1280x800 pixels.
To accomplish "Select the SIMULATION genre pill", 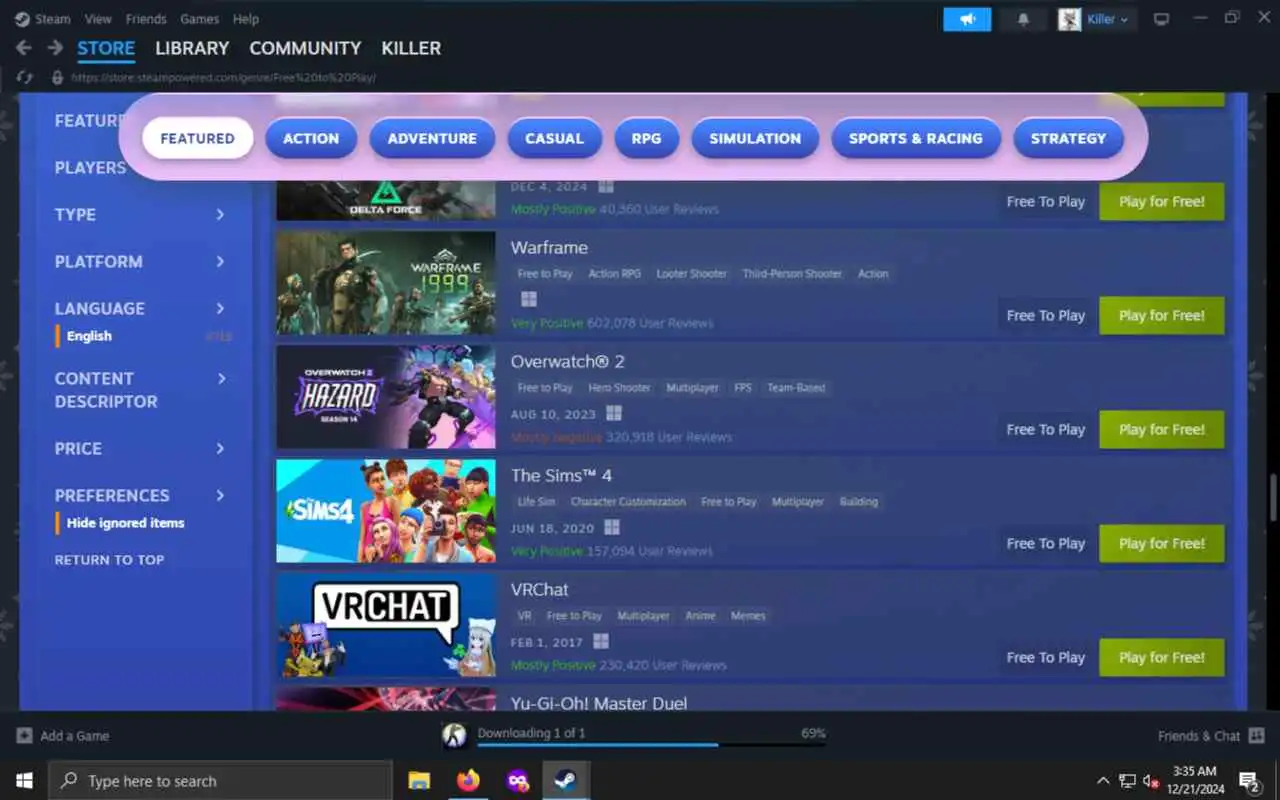I will click(755, 139).
